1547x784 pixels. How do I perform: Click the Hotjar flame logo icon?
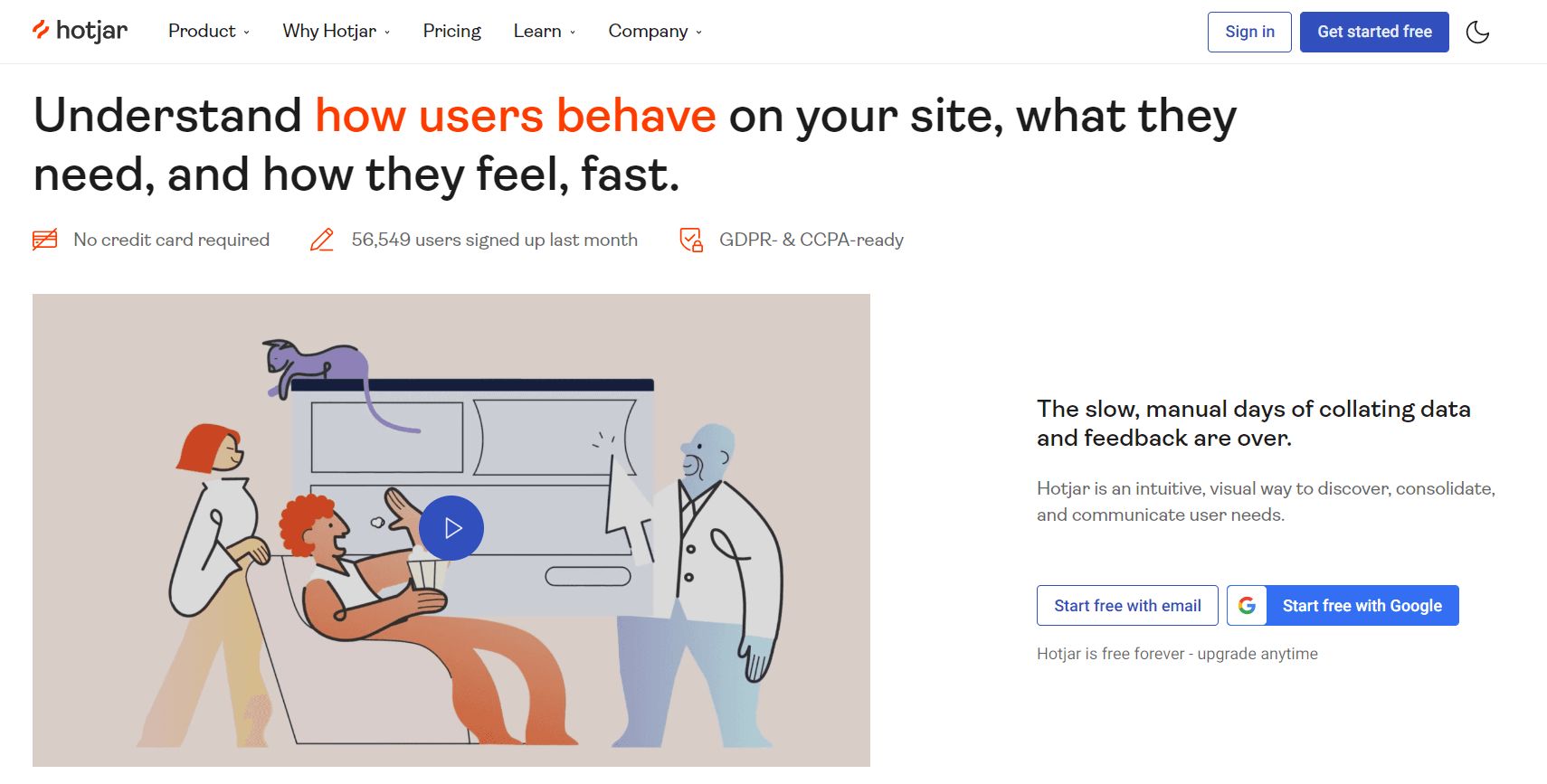(x=40, y=30)
